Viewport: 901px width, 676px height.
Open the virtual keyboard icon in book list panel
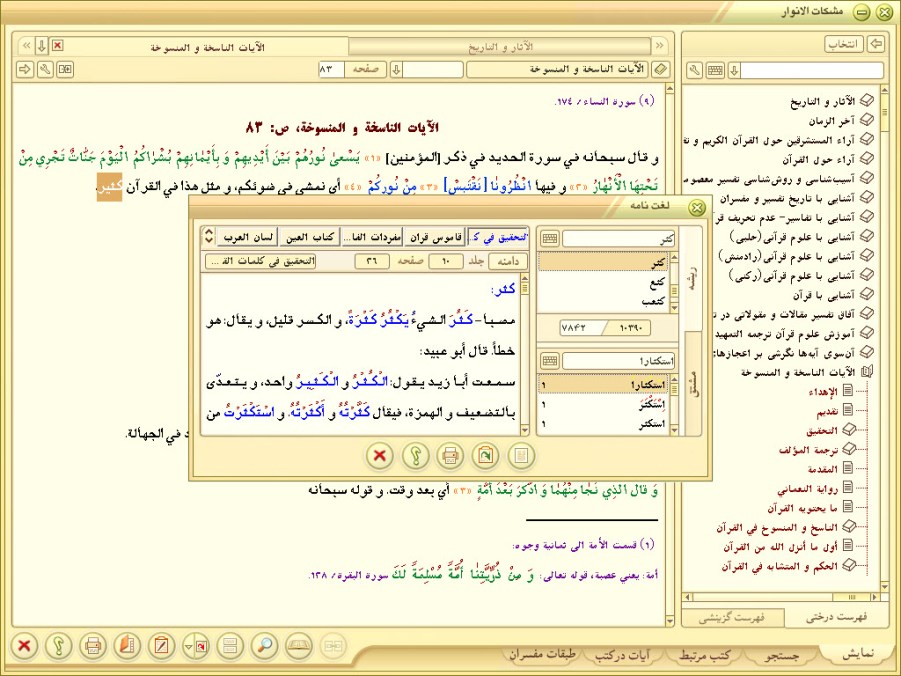pyautogui.click(x=715, y=71)
